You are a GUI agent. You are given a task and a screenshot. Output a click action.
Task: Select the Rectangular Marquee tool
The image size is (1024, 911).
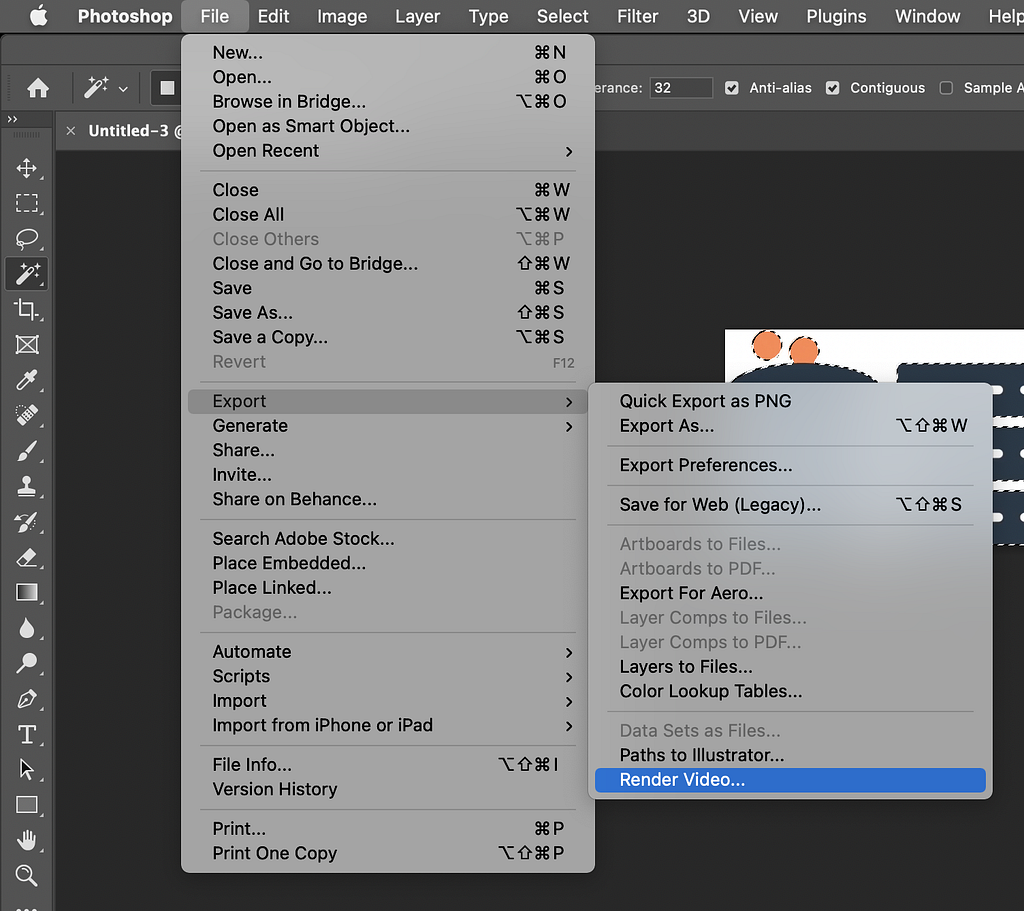point(26,203)
